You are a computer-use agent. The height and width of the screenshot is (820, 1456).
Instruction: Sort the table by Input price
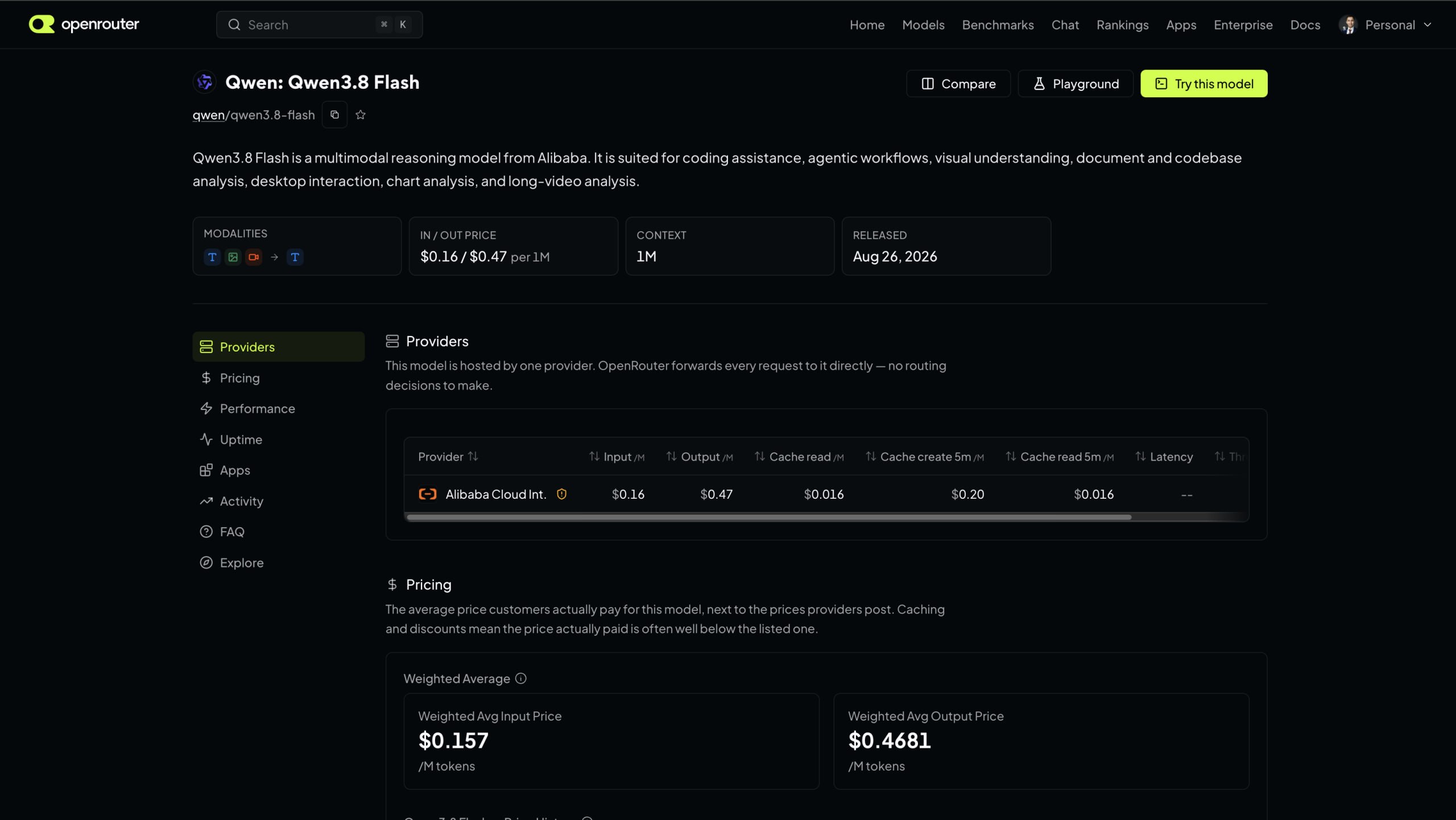click(617, 457)
